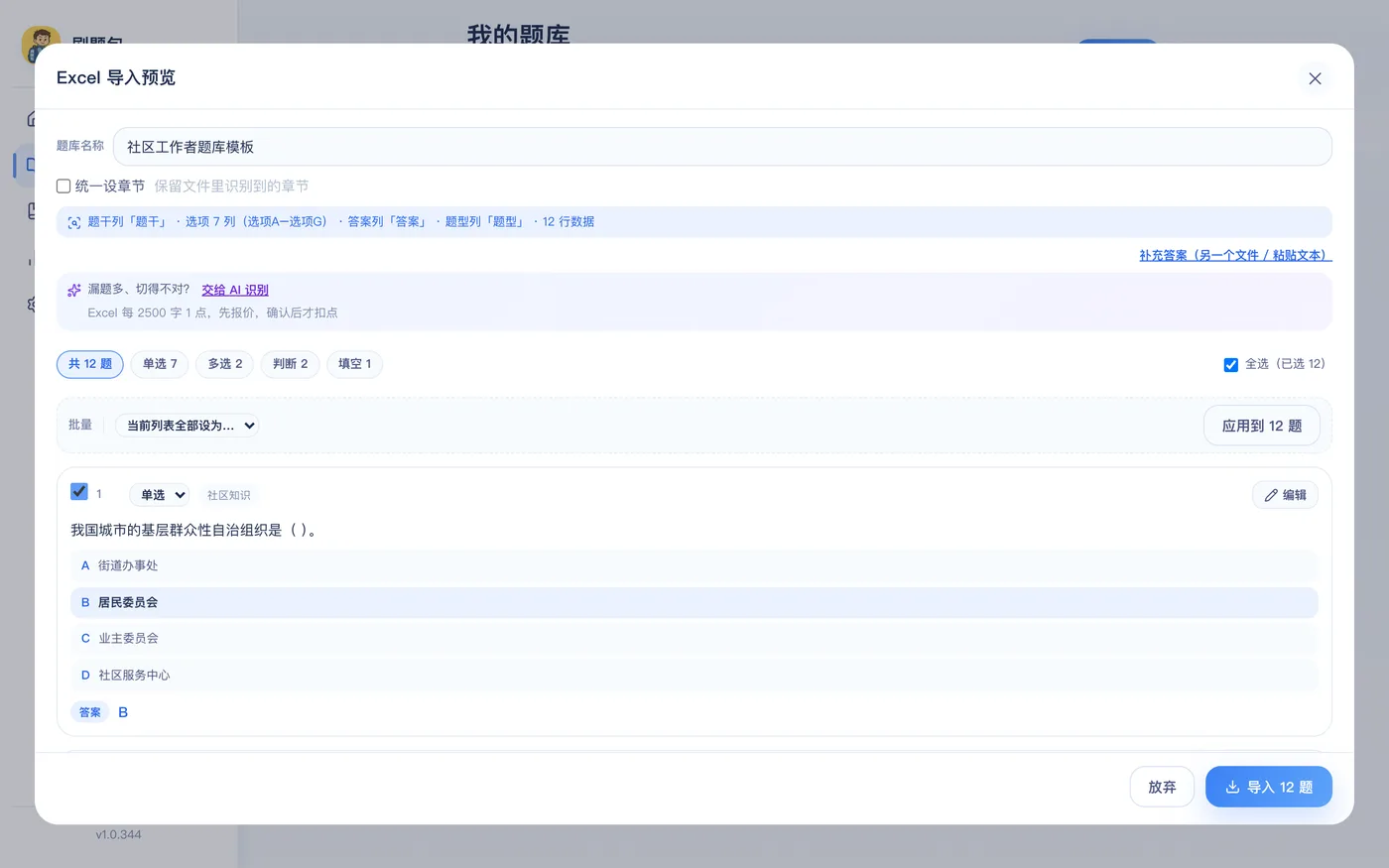Click the user avatar in sidebar
The height and width of the screenshot is (868, 1389).
pyautogui.click(x=40, y=43)
